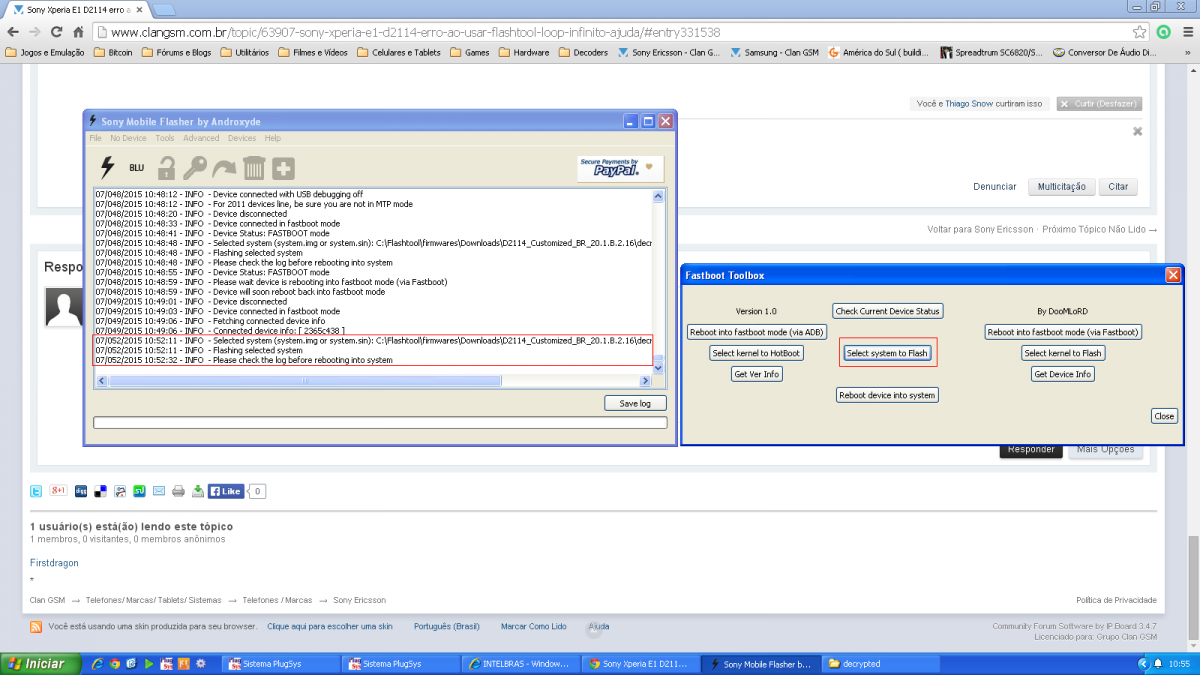
Task: Click the PayPal secure payments banner
Action: 621,169
